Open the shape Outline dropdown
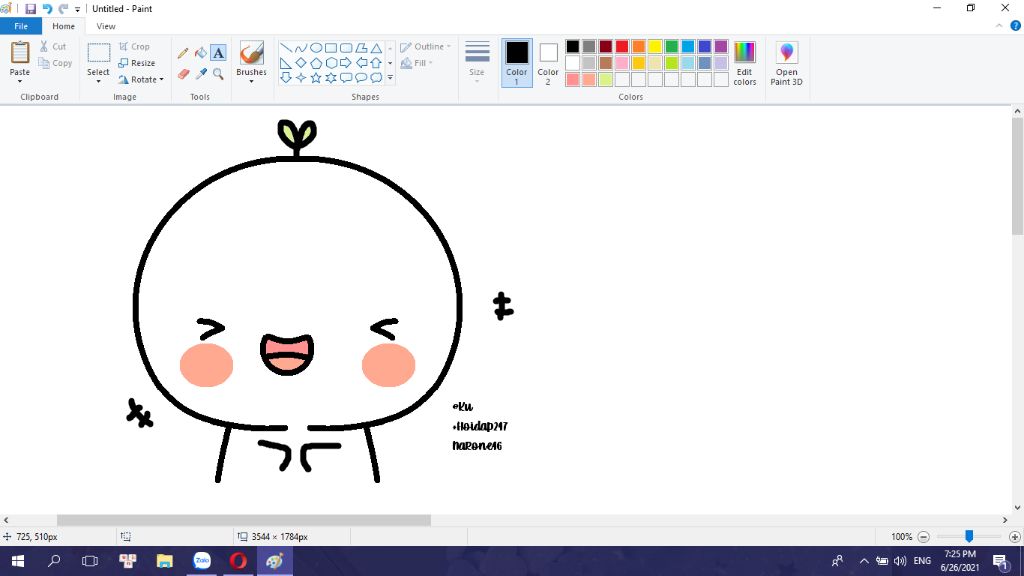The image size is (1024, 576). [x=426, y=46]
